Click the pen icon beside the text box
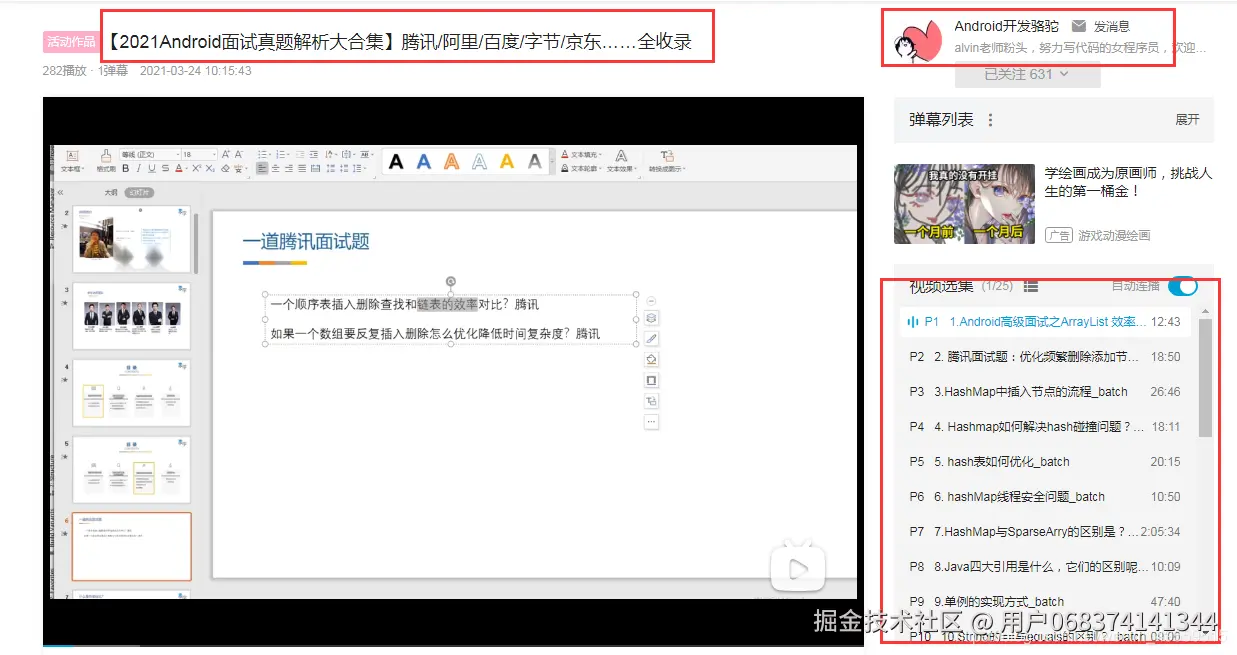The image size is (1237, 655). point(652,339)
